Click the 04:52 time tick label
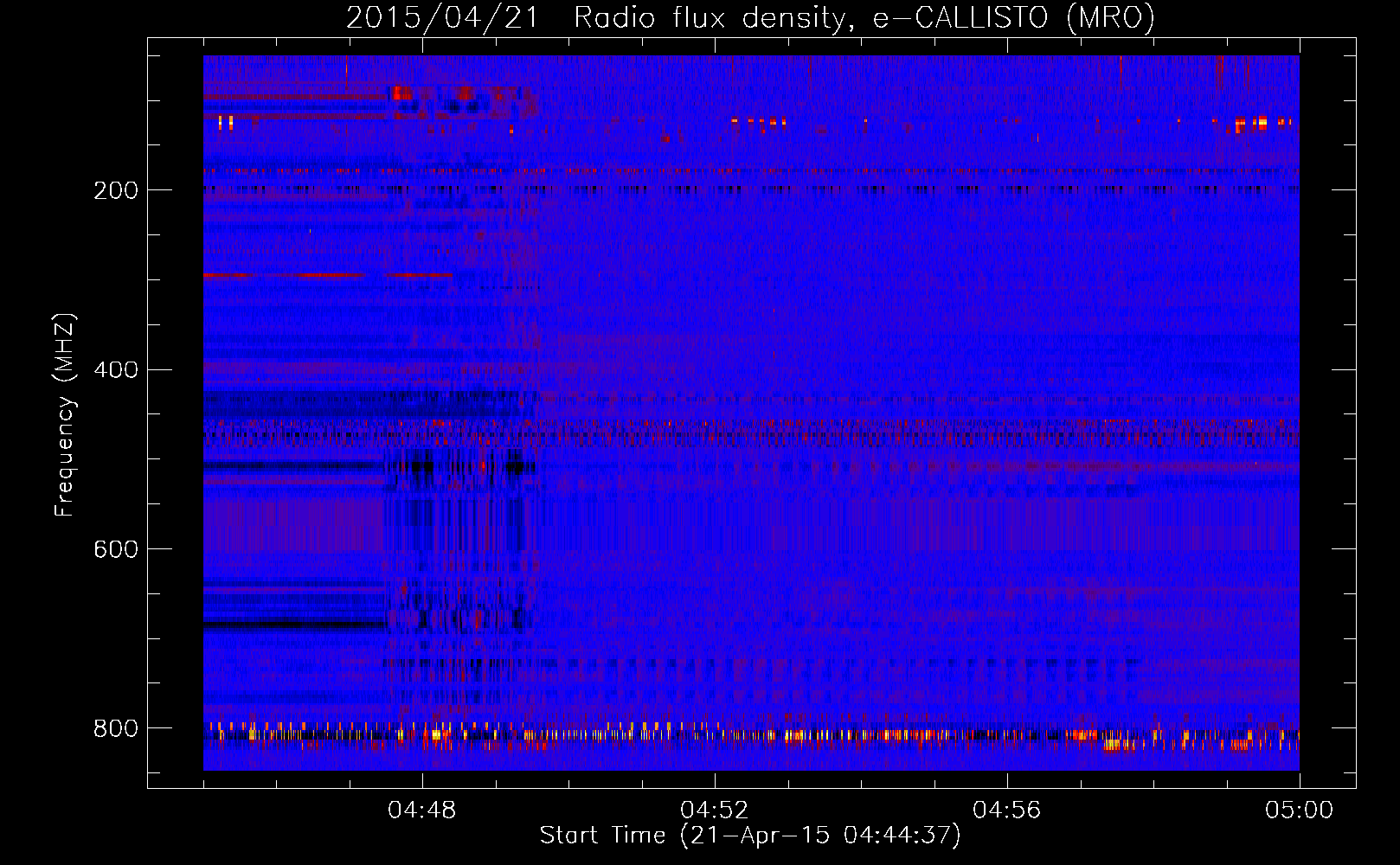 (x=714, y=811)
